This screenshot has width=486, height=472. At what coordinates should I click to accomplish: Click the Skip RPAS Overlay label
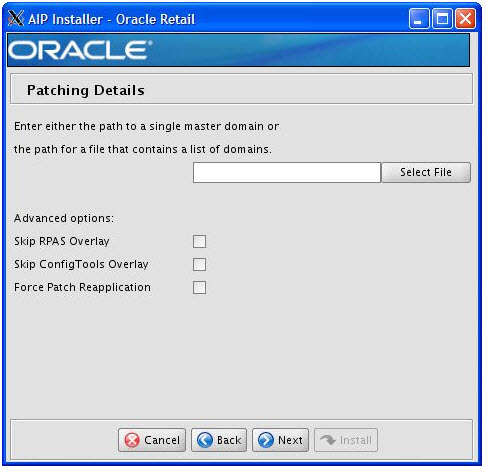[62, 241]
